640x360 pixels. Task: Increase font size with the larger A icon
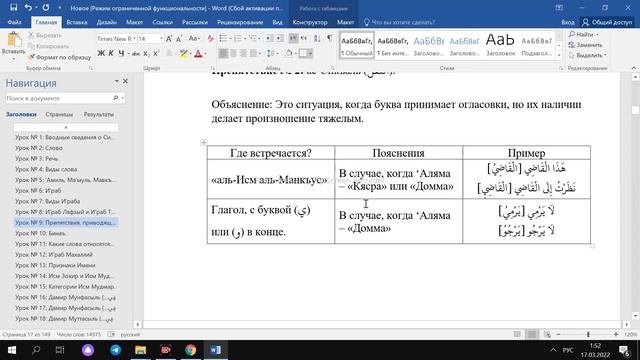coord(169,39)
